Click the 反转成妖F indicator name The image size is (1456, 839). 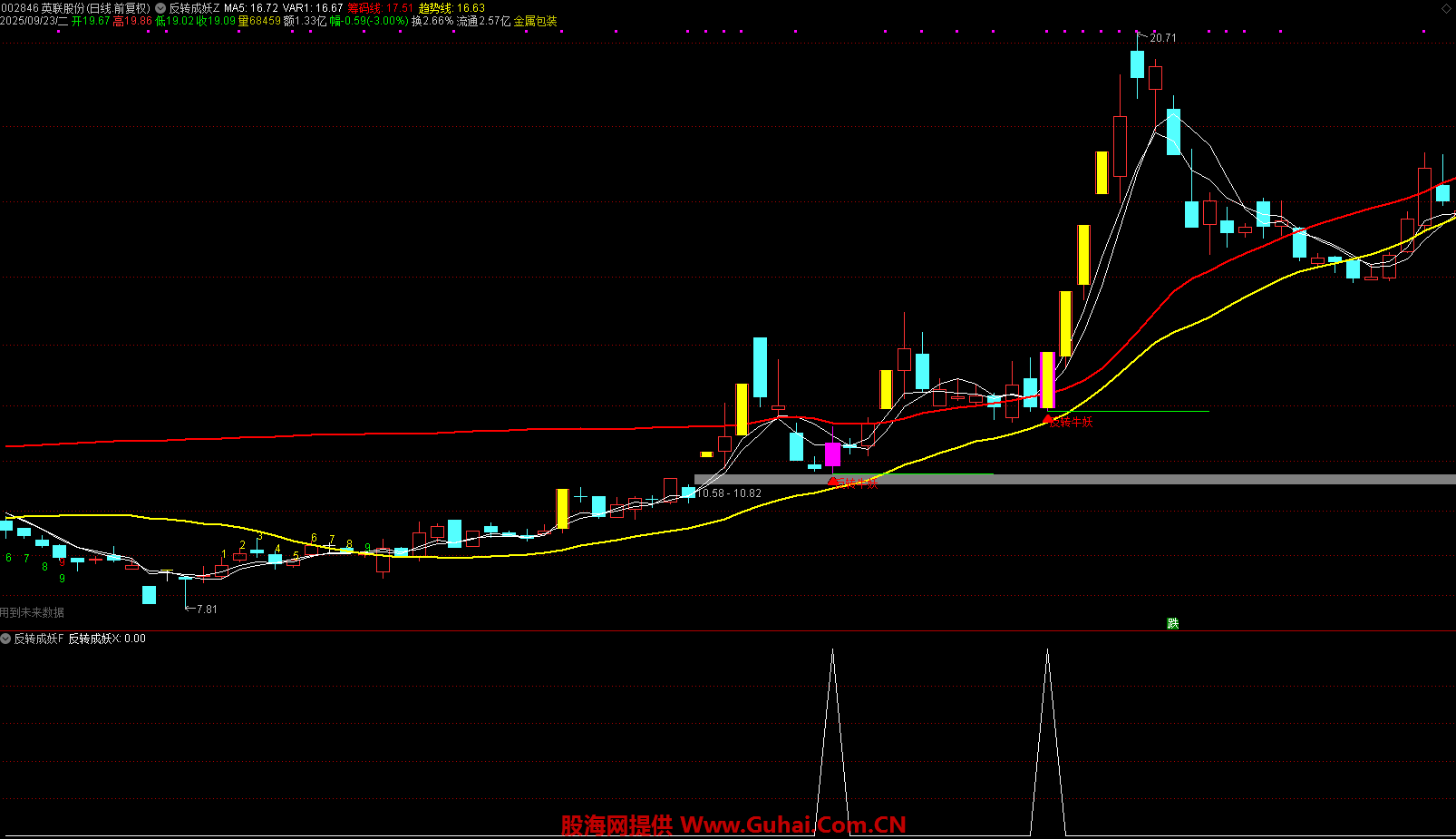(x=39, y=639)
